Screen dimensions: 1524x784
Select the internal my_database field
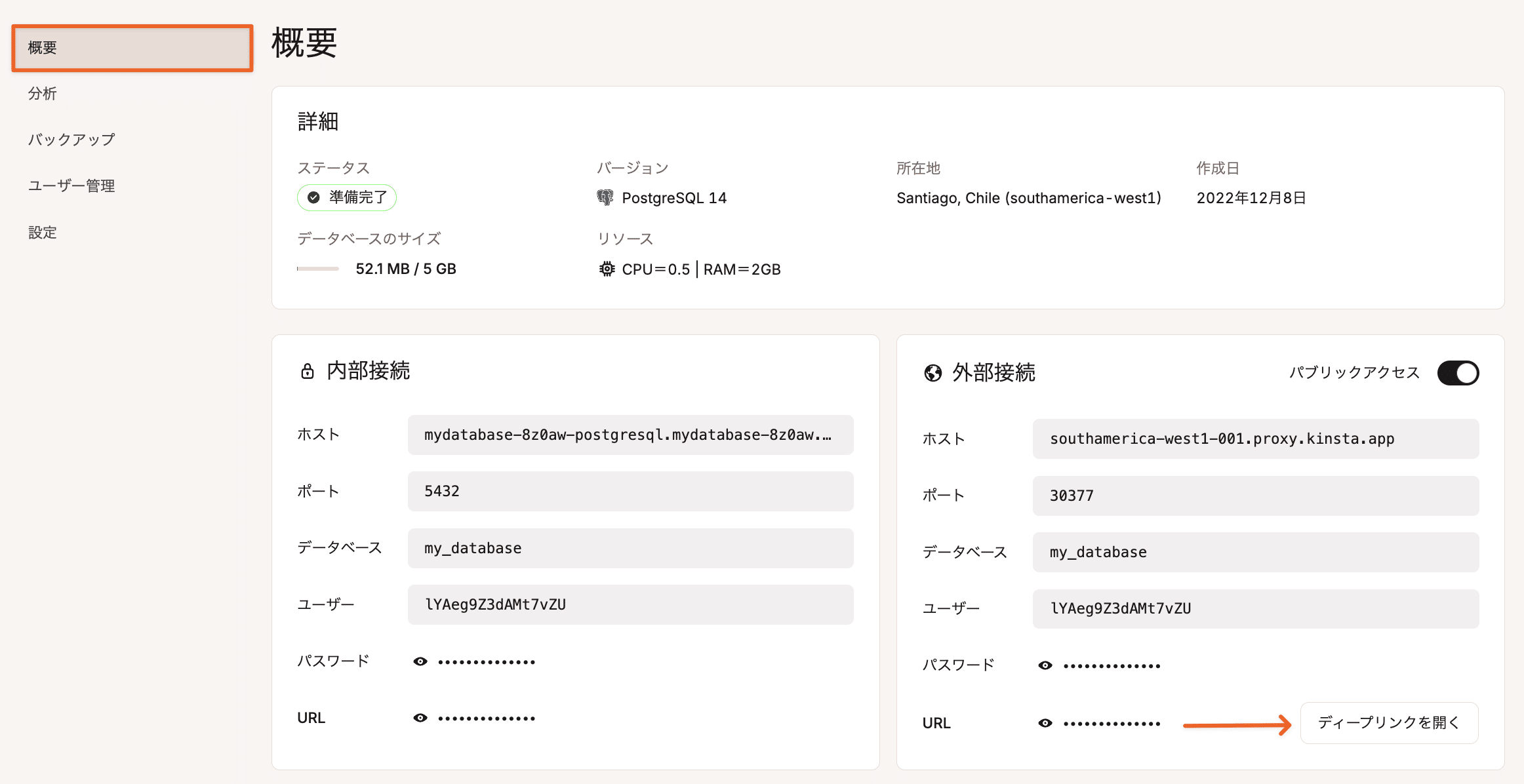tap(630, 548)
